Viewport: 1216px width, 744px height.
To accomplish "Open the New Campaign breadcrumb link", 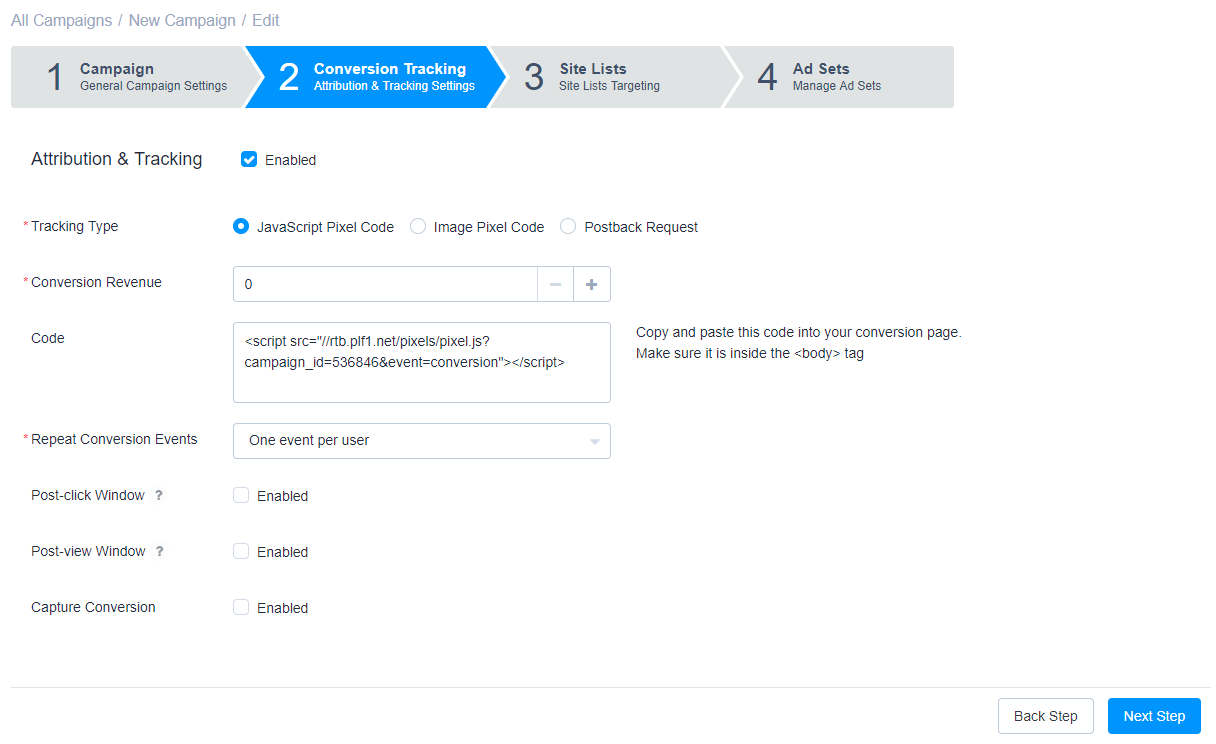I will pyautogui.click(x=182, y=20).
